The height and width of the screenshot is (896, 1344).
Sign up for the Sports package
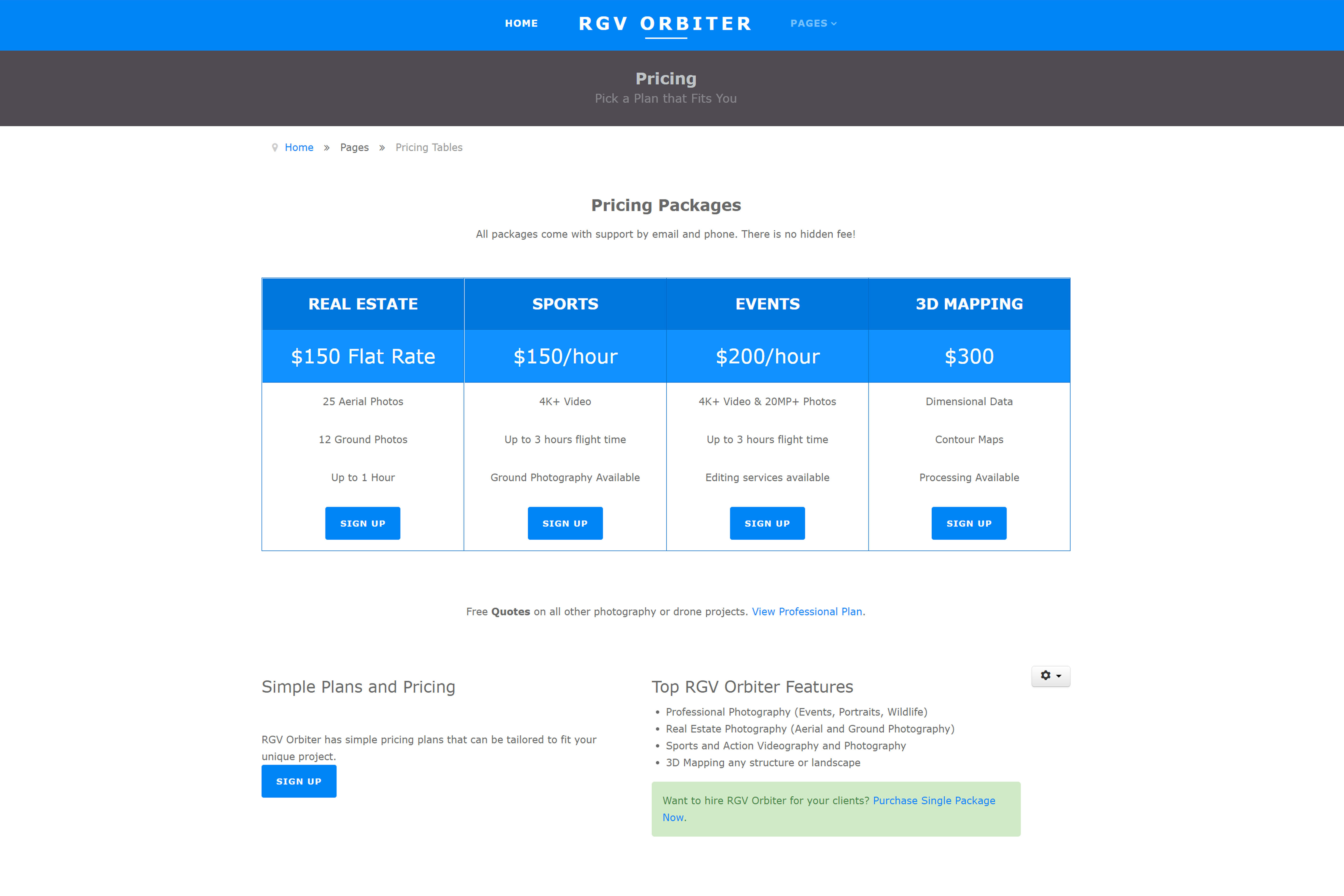tap(565, 523)
